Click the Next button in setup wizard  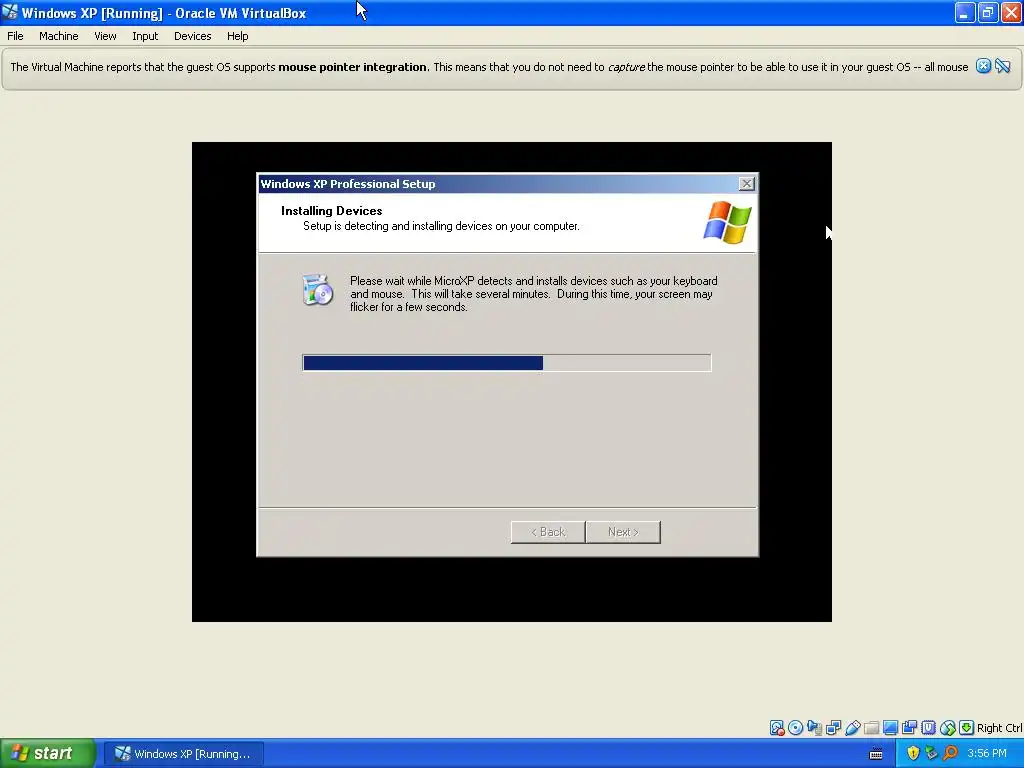click(623, 532)
